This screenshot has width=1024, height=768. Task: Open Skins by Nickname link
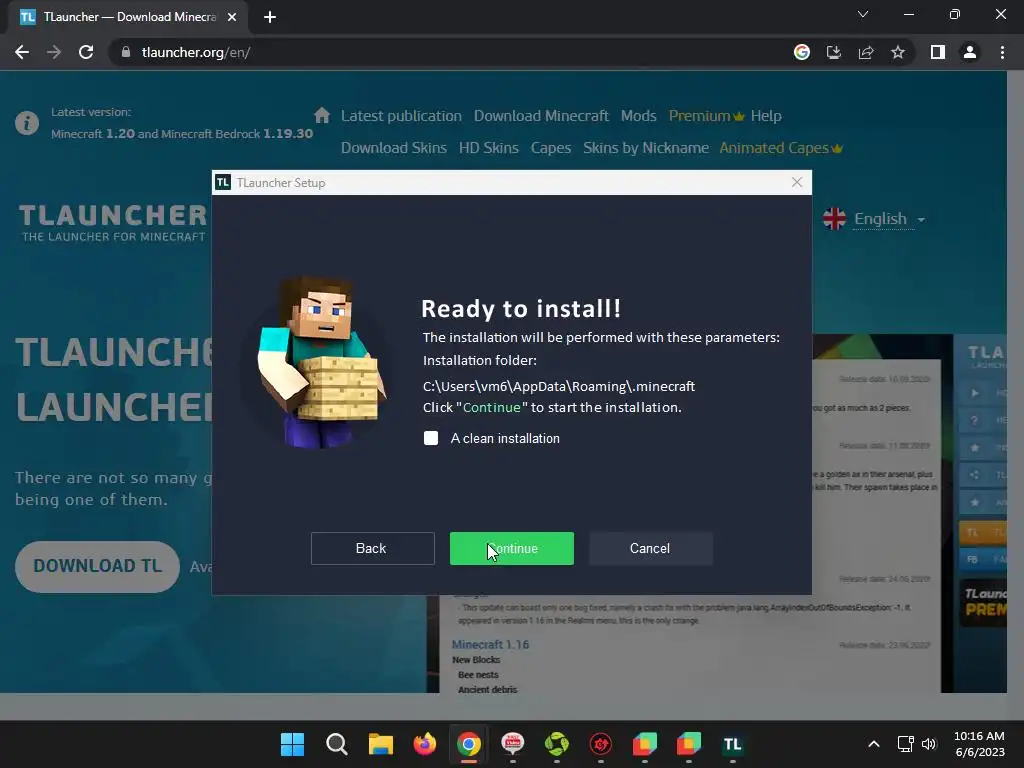pos(646,148)
